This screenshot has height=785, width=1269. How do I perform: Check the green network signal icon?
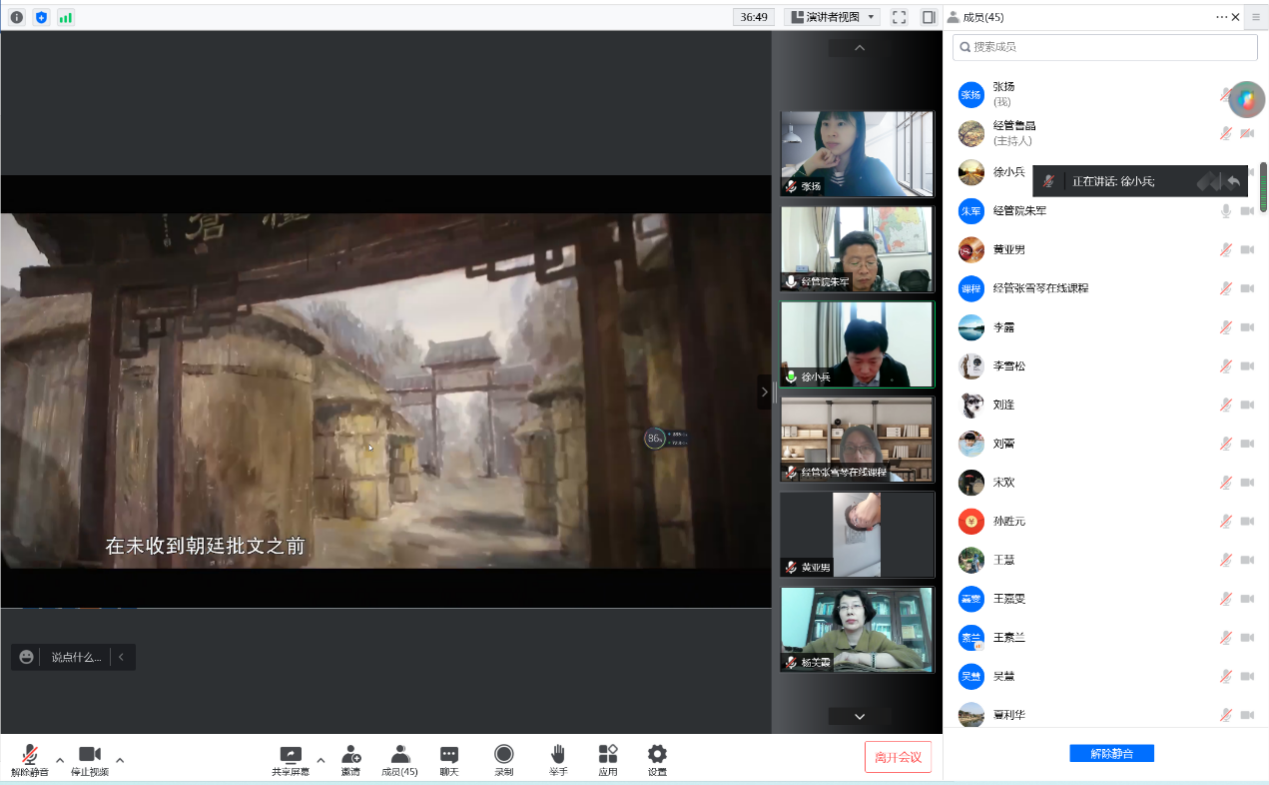[x=66, y=17]
